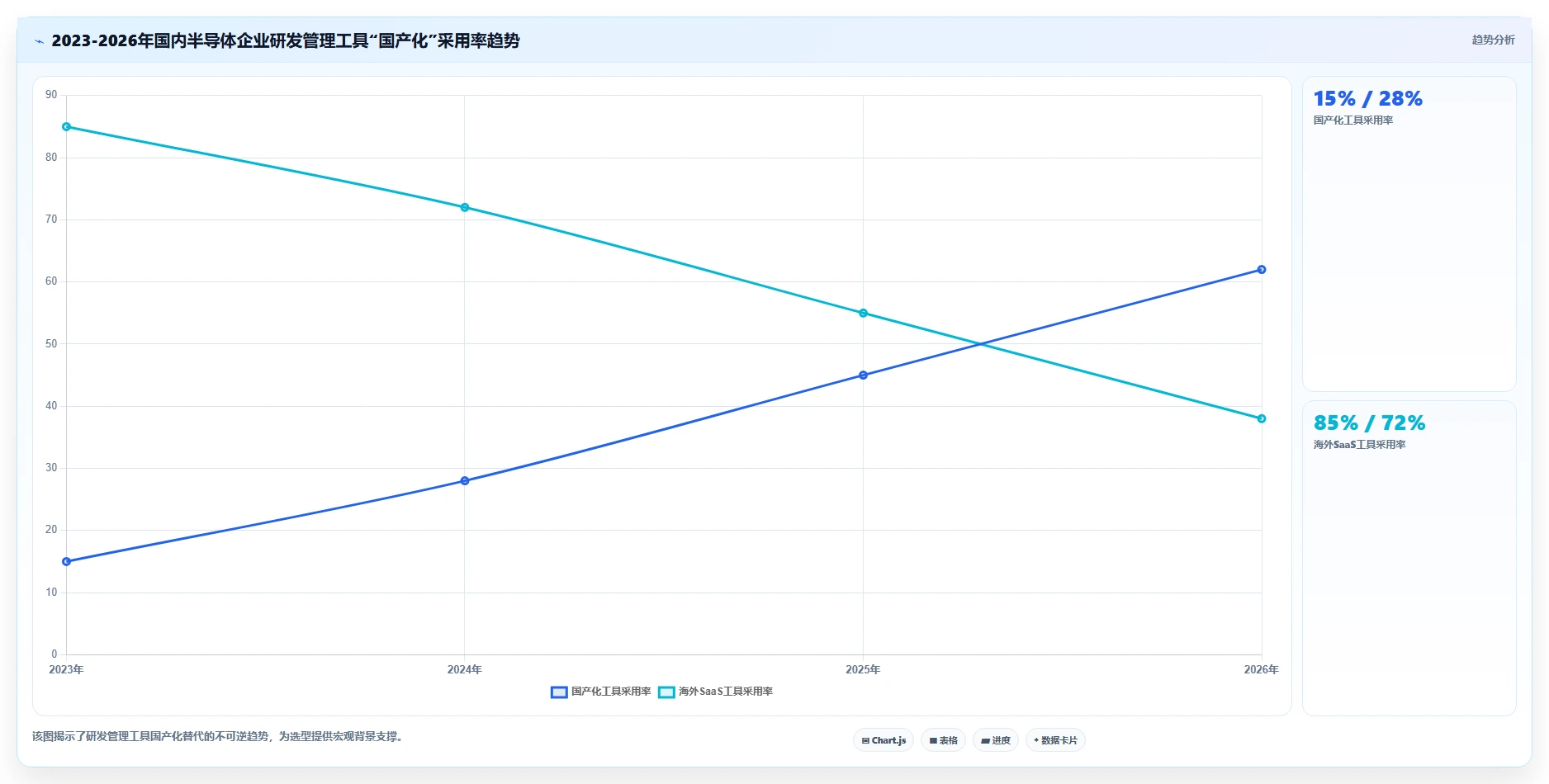This screenshot has height=784, width=1549.
Task: Toggle the 国产化工具采用率 legend swatch
Action: pos(559,692)
